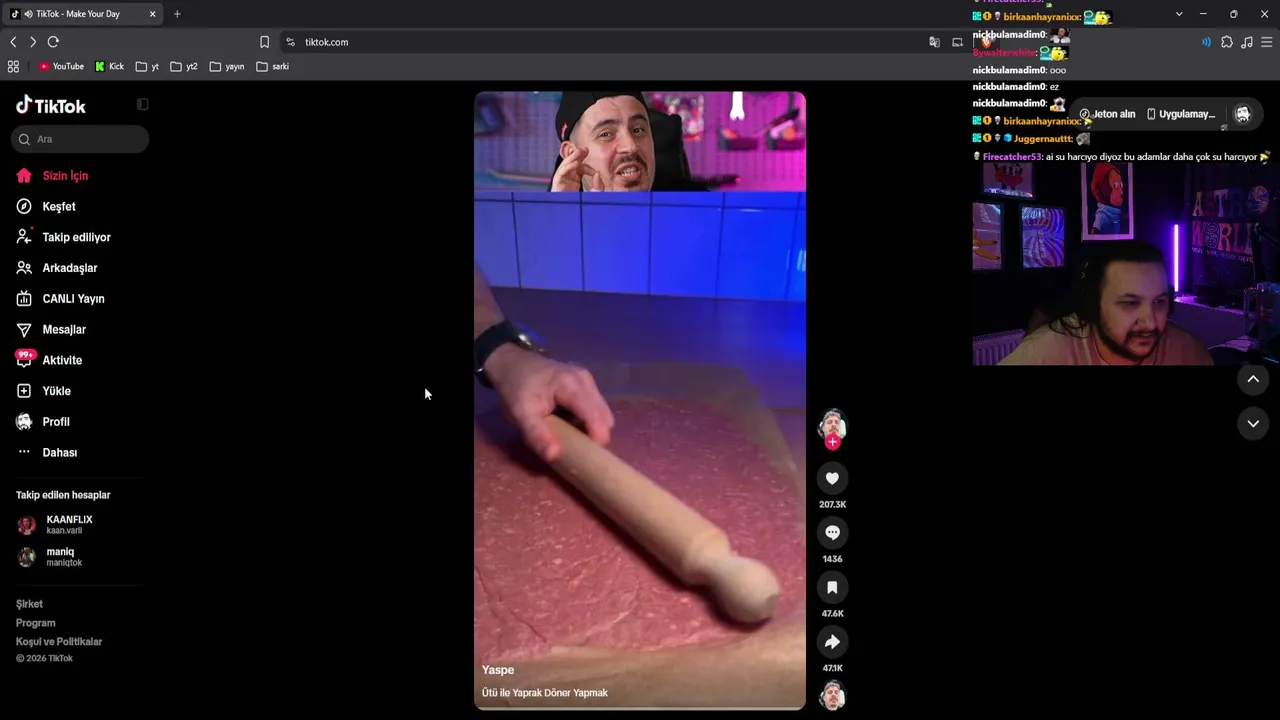Go forward in browser
This screenshot has height=720, width=1280.
[33, 42]
